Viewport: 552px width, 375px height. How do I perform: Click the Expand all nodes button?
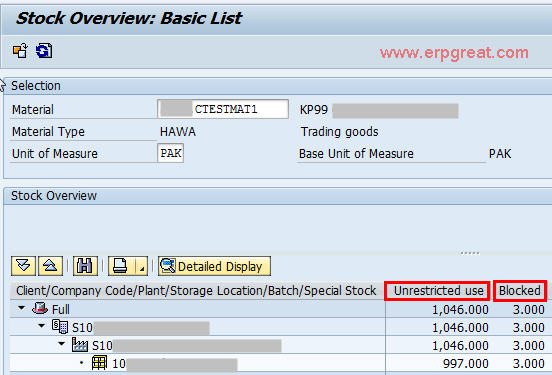[x=24, y=266]
